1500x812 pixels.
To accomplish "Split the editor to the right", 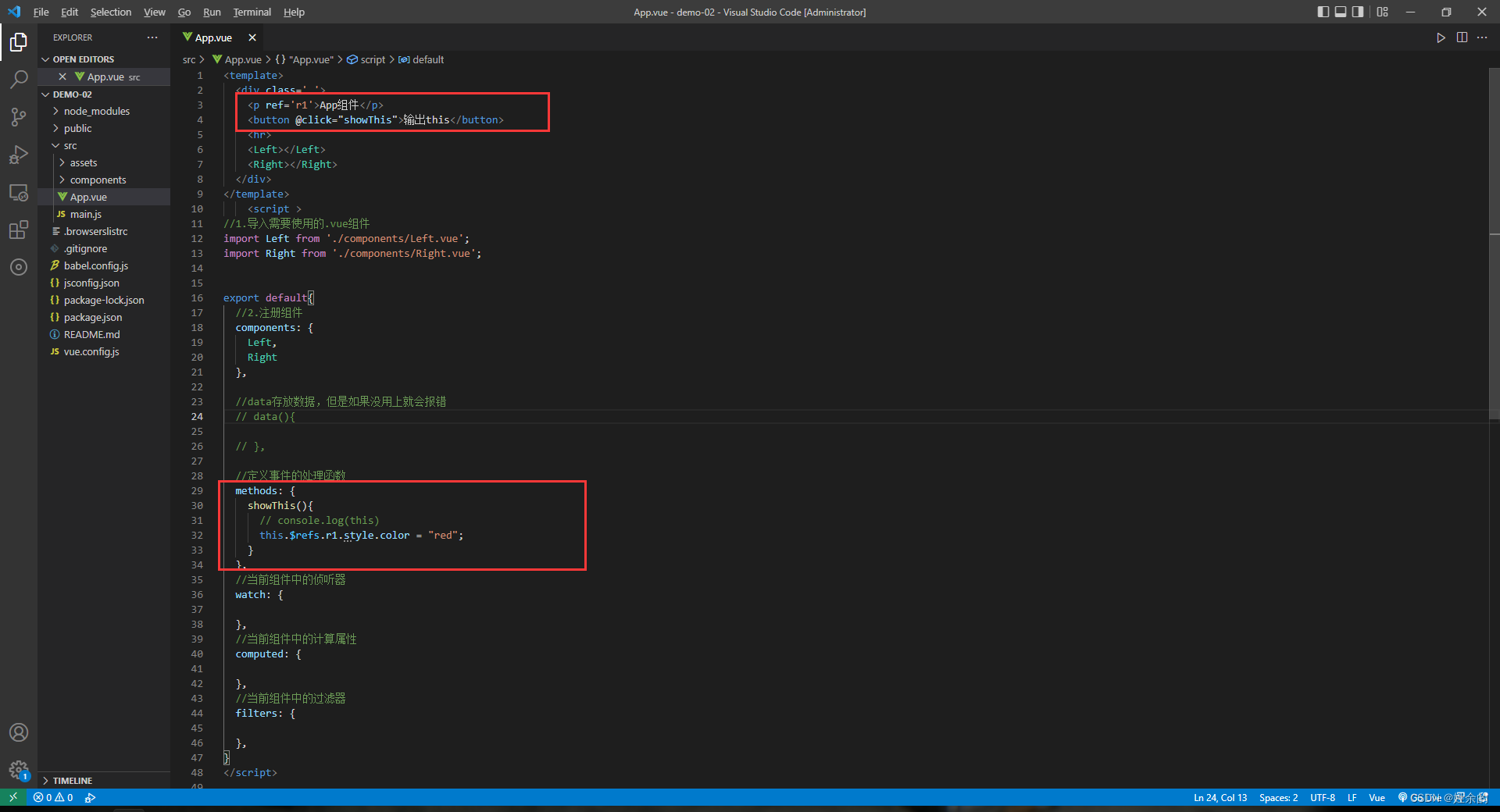I will 1462,37.
